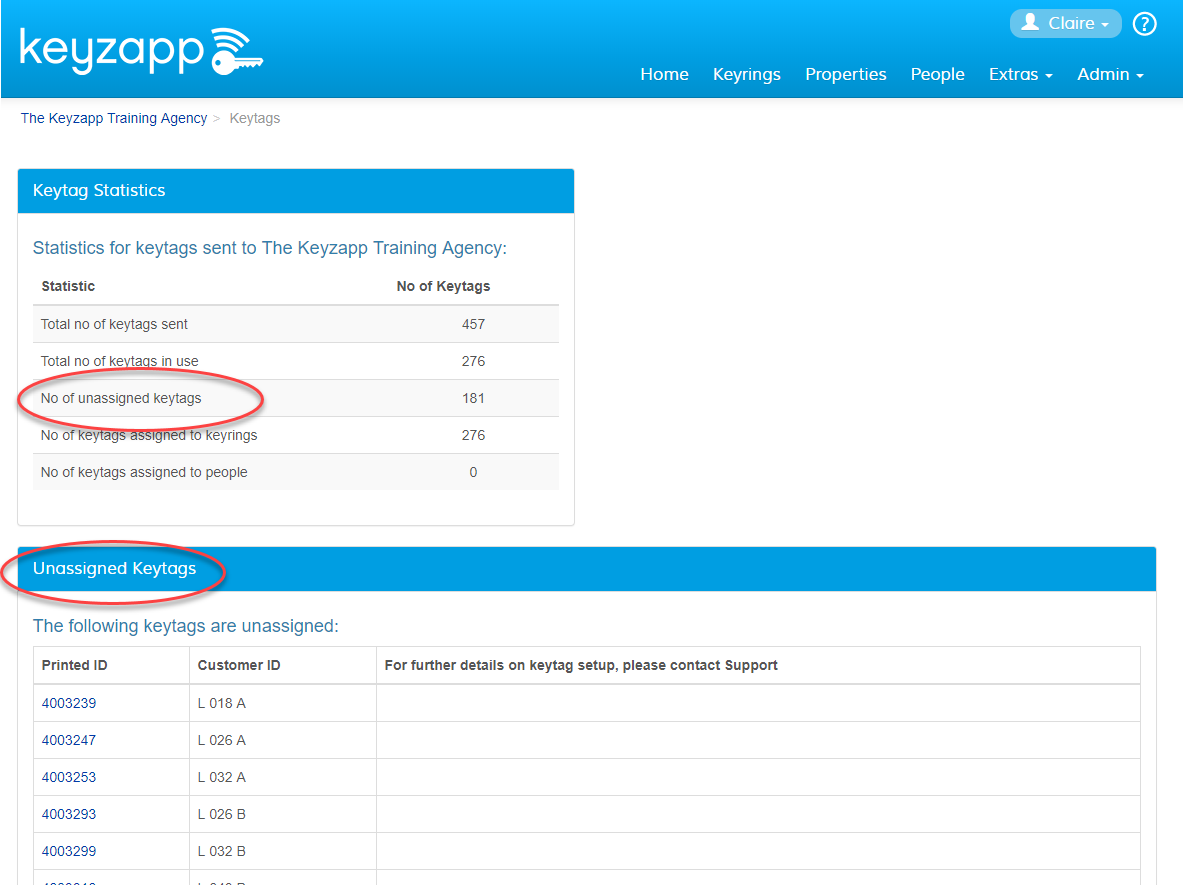Open the People menu item

(x=937, y=75)
